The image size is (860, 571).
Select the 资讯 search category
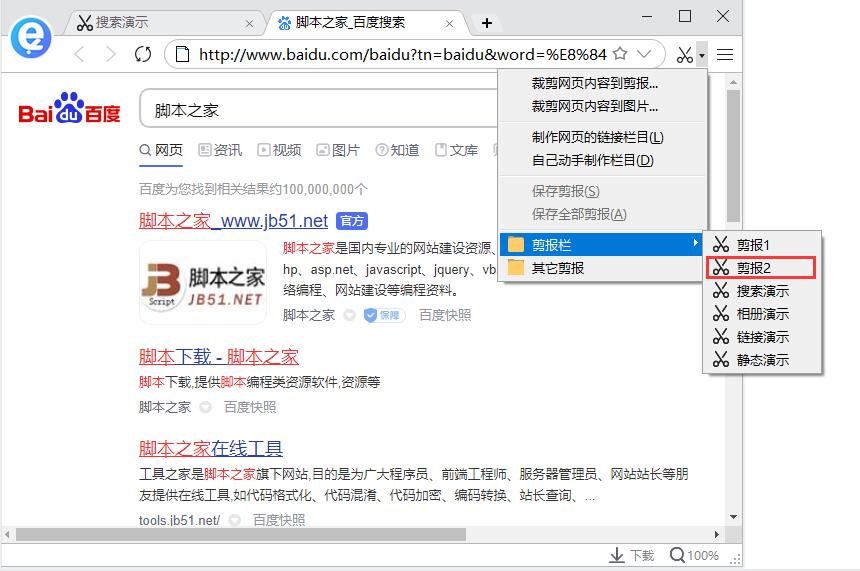coord(220,150)
